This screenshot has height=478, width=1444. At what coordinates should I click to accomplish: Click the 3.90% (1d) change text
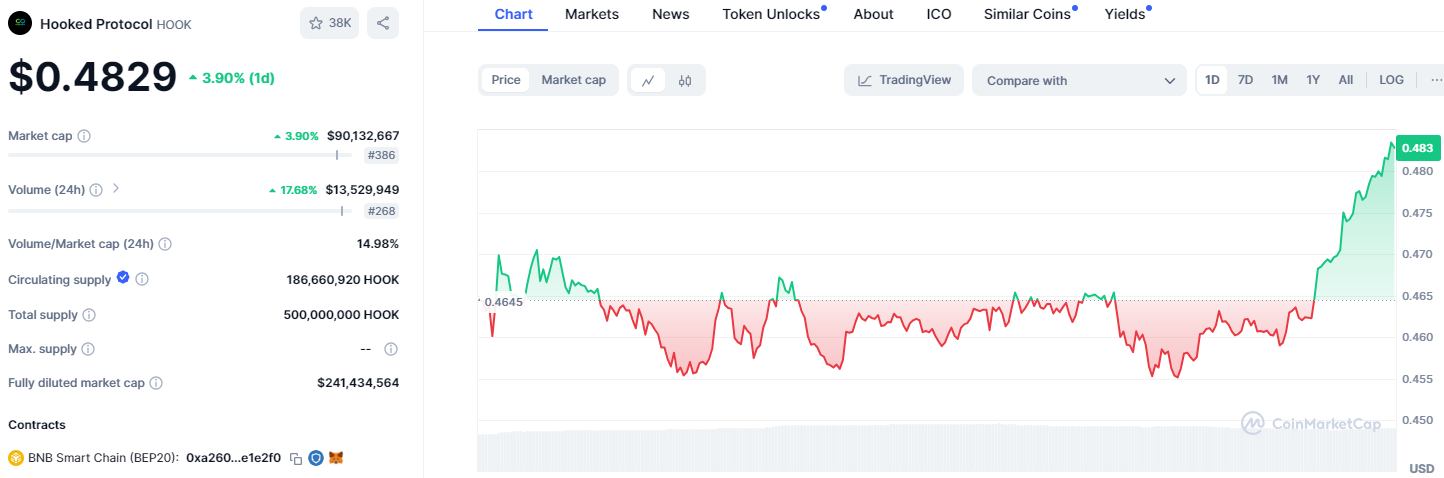coord(238,77)
